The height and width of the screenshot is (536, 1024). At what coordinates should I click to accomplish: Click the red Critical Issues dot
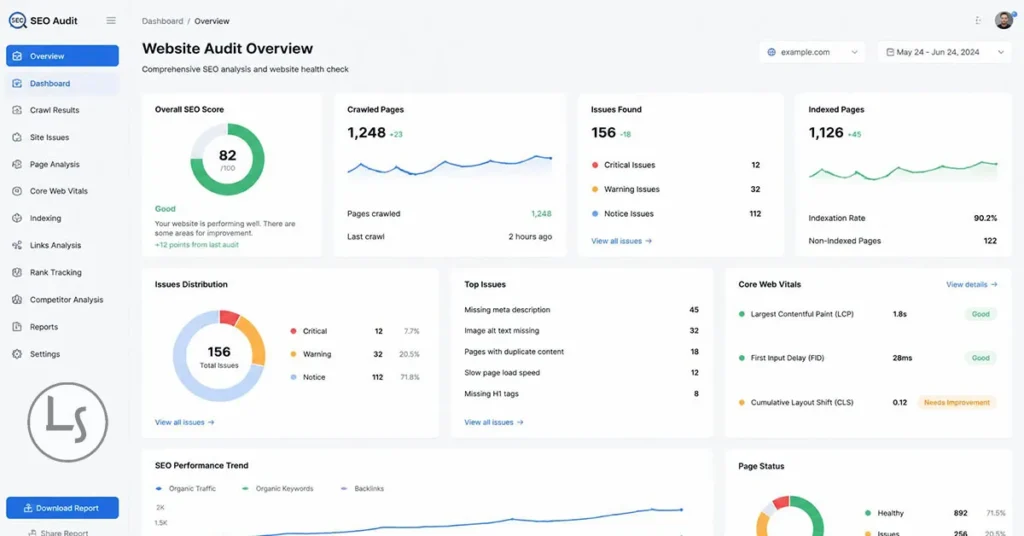[x=595, y=165]
